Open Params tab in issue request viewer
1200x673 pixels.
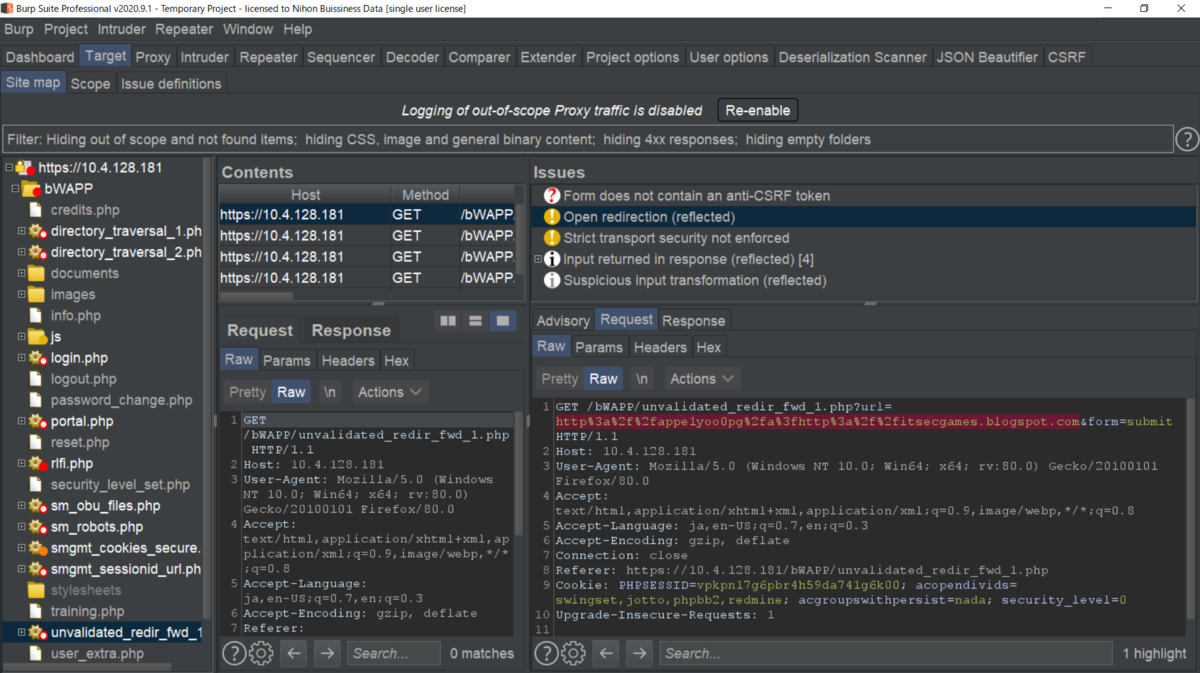[599, 347]
